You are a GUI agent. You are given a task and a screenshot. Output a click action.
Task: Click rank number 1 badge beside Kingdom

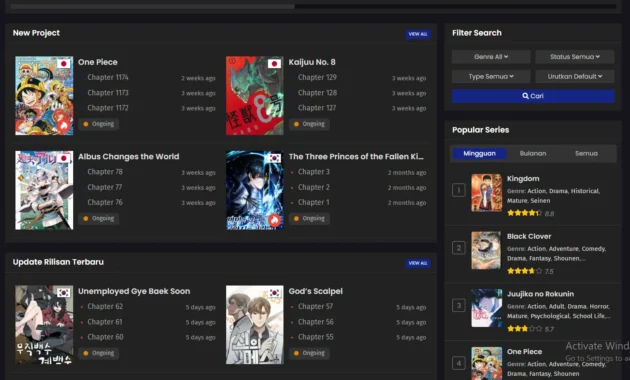point(458,190)
